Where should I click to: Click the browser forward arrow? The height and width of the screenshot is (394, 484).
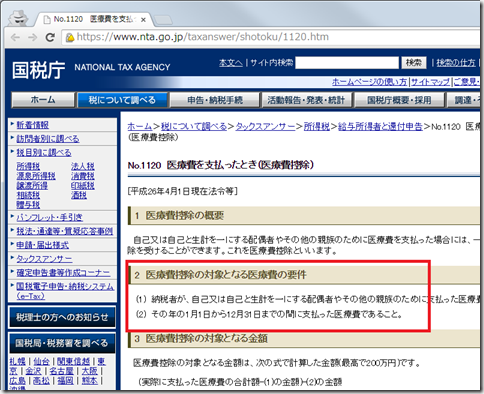[x=33, y=37]
